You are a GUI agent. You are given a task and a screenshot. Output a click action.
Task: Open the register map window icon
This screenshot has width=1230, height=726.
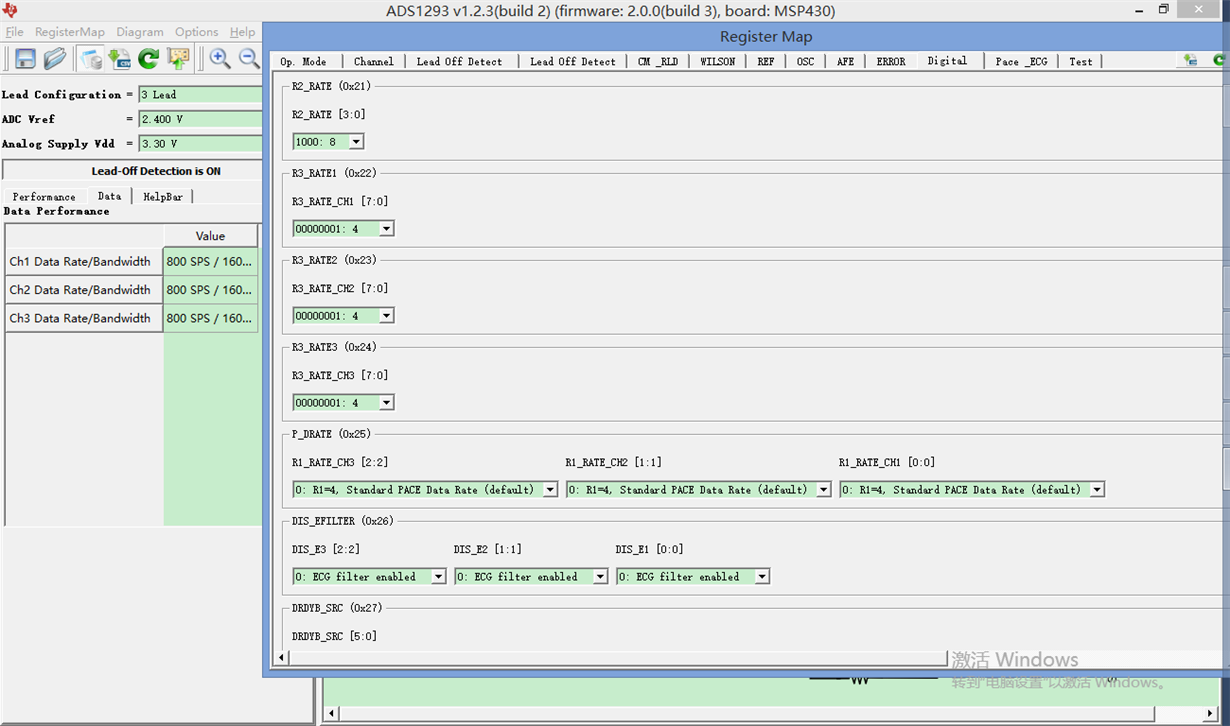point(91,59)
